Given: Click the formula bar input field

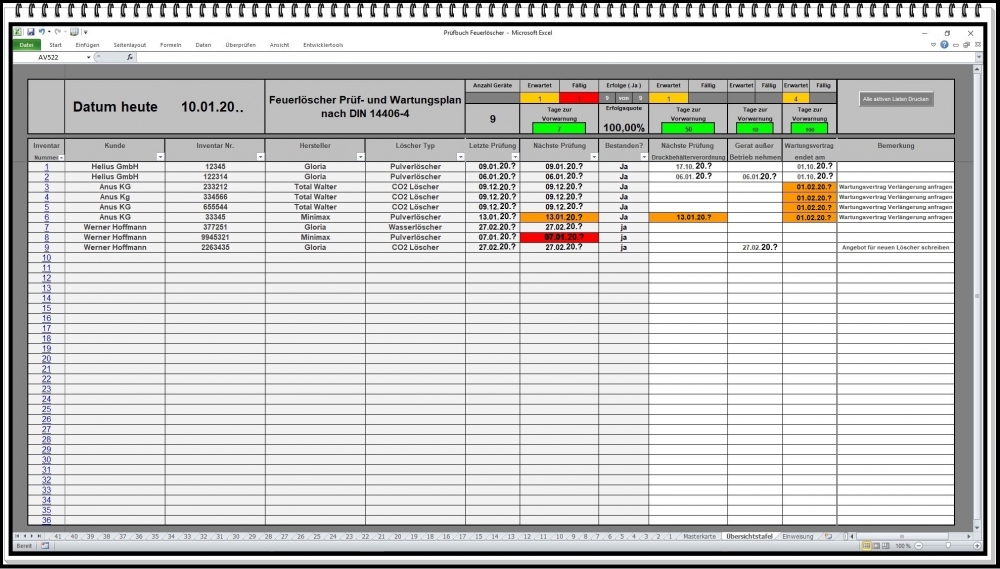Looking at the screenshot, I should pos(550,57).
